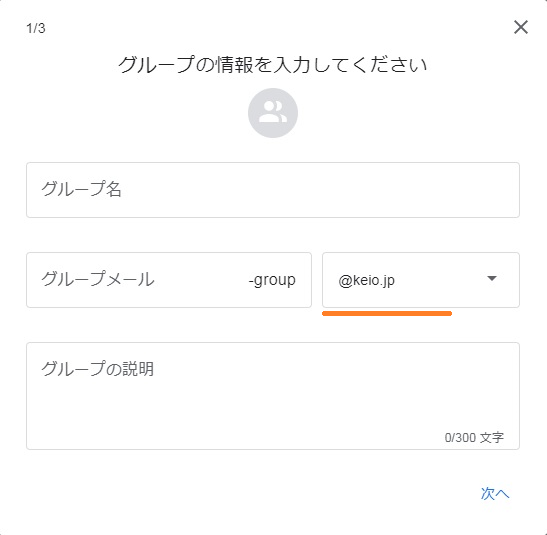Click the @keio.jp text in the selector
Viewport: 547px width, 535px height.
point(367,280)
